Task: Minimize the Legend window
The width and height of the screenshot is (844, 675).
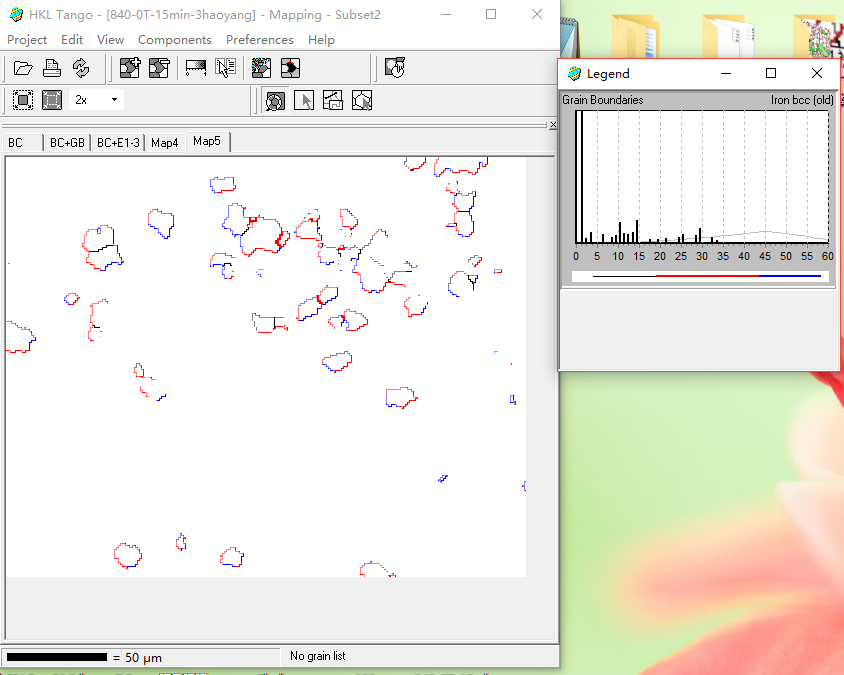Action: coord(726,73)
